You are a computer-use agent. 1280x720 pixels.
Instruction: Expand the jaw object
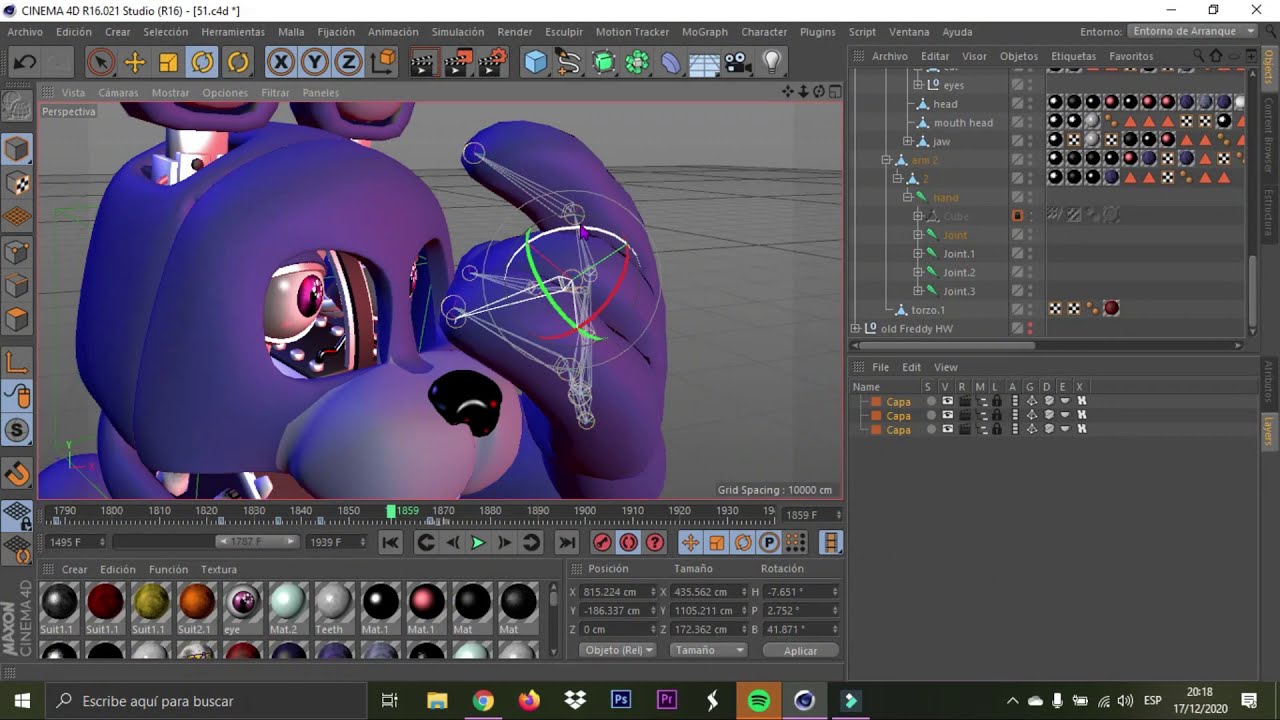[908, 141]
